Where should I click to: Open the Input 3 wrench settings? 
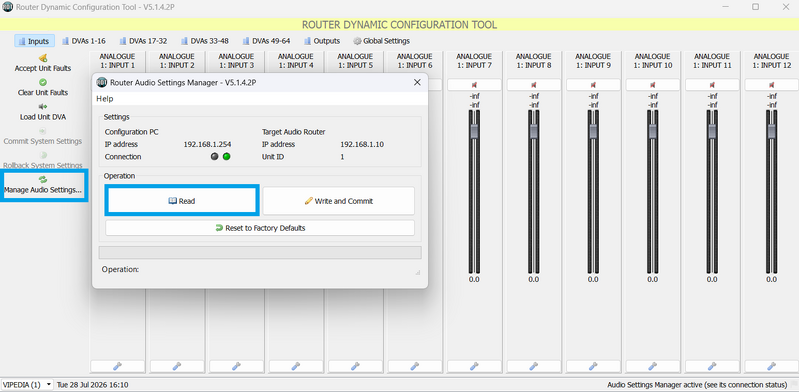tap(236, 366)
